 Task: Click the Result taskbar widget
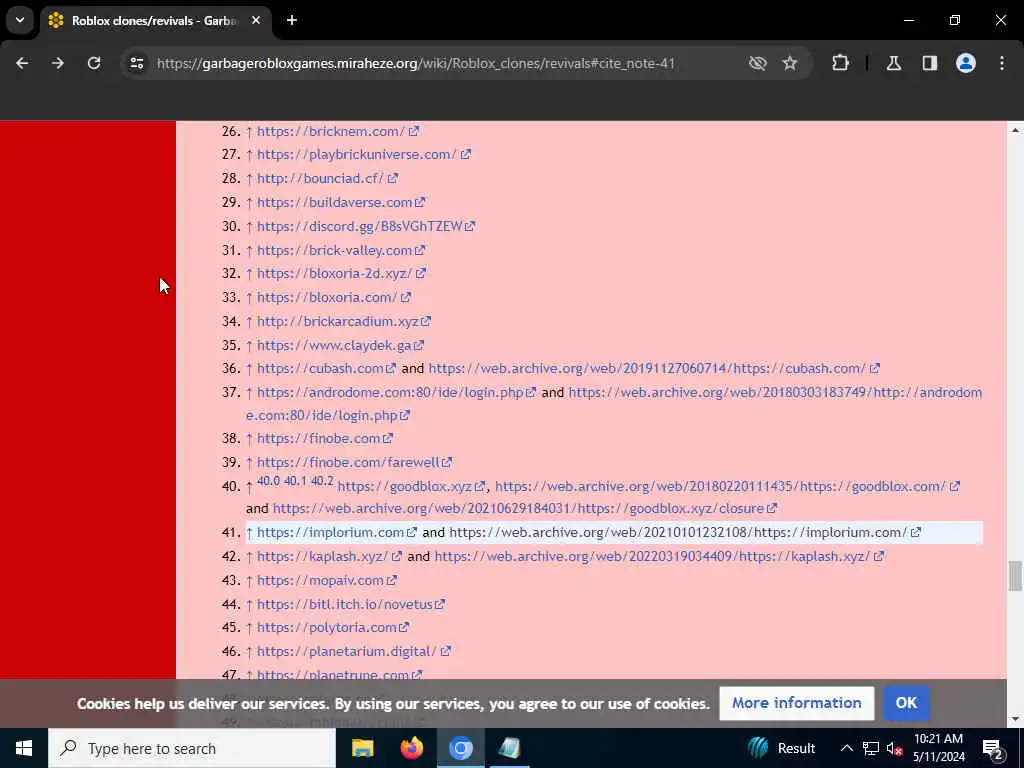pos(782,748)
